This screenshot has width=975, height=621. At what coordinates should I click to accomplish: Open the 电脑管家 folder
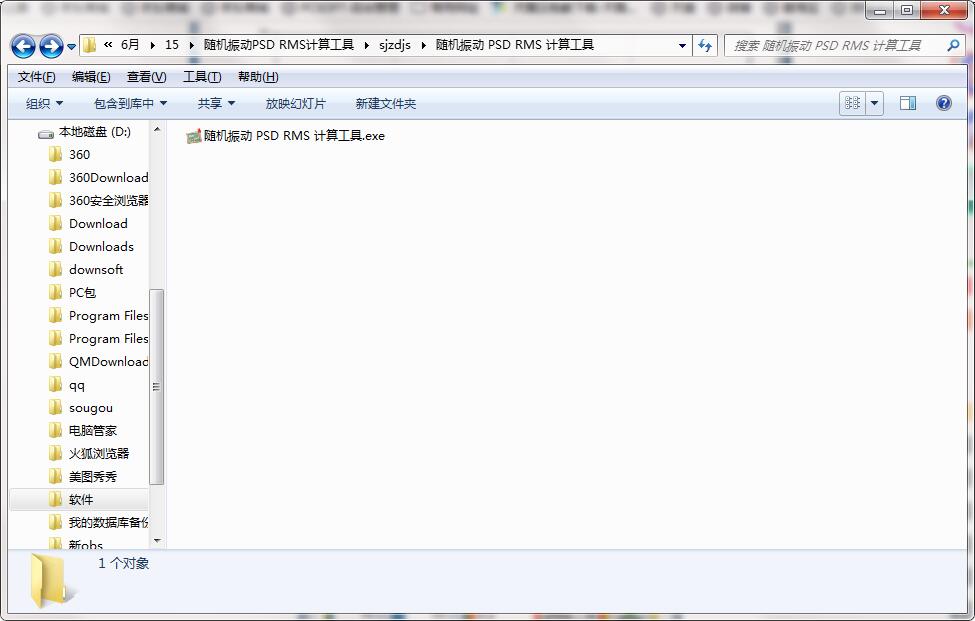coord(98,430)
